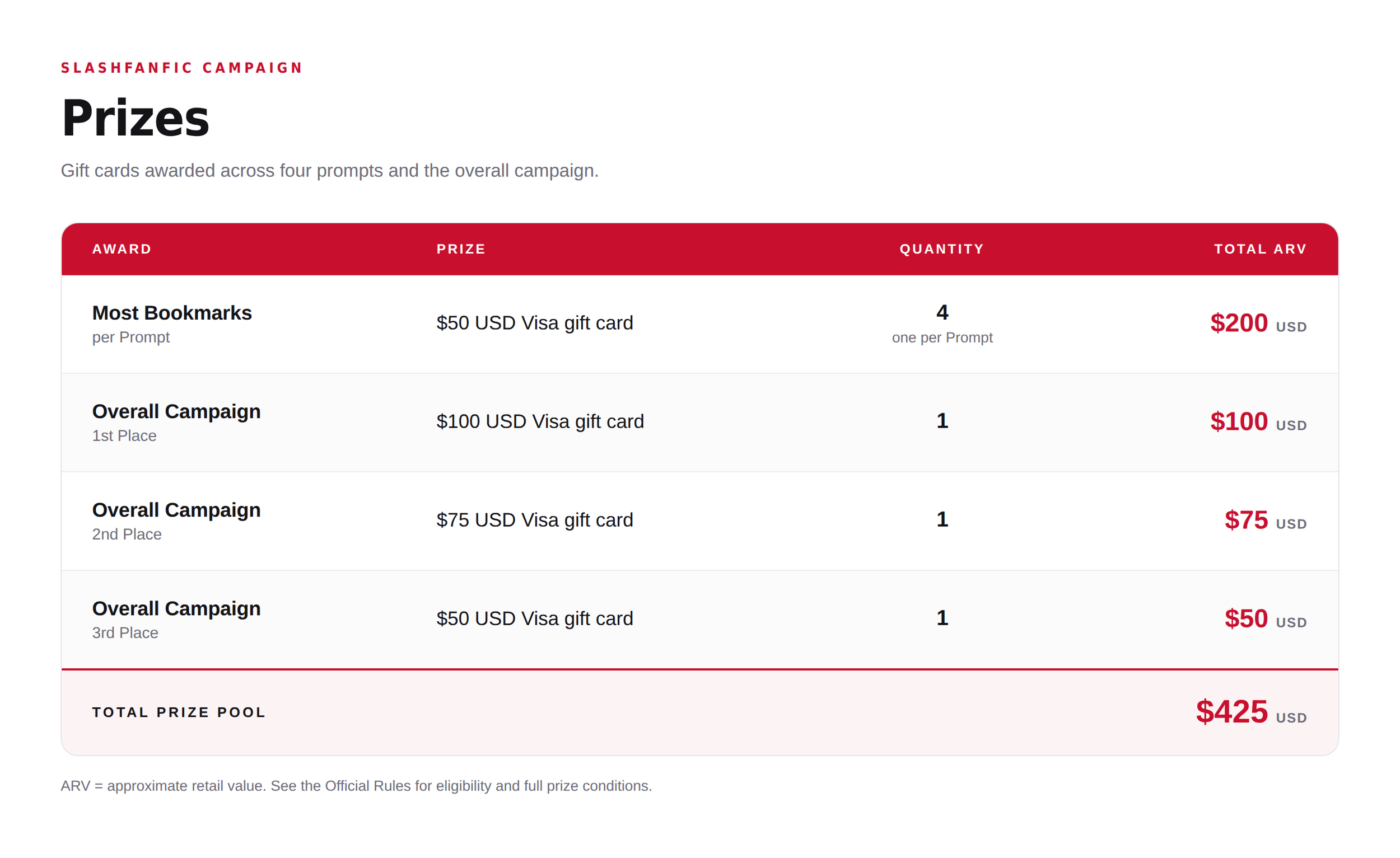Click the Prizes heading

pos(135,118)
